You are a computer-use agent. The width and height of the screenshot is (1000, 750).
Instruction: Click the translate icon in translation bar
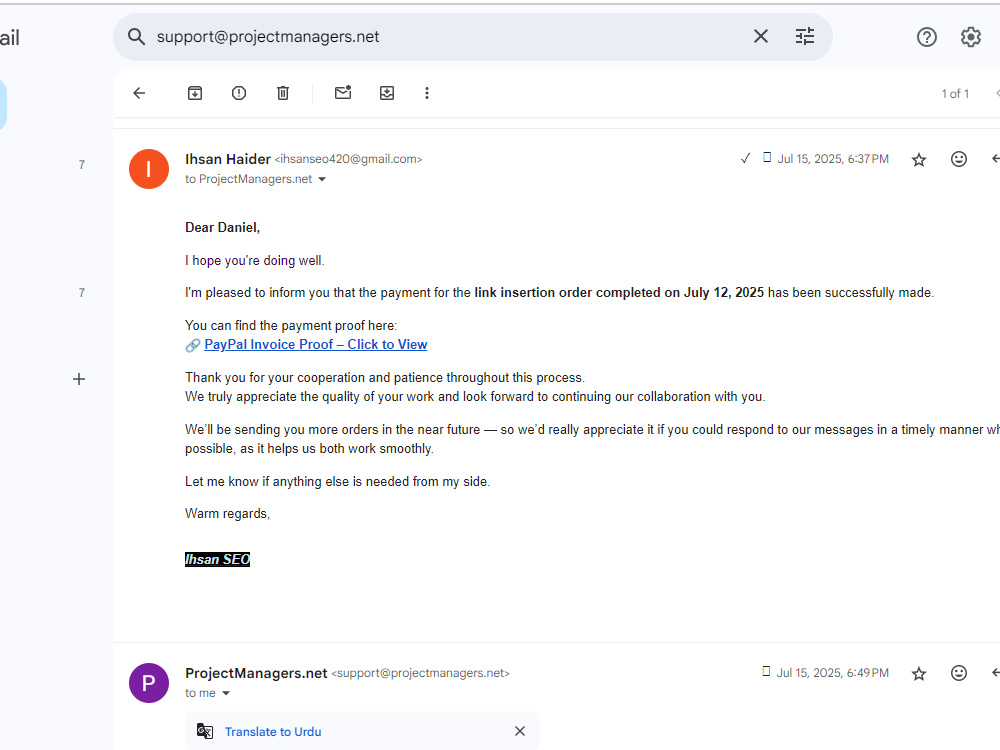[x=205, y=732]
